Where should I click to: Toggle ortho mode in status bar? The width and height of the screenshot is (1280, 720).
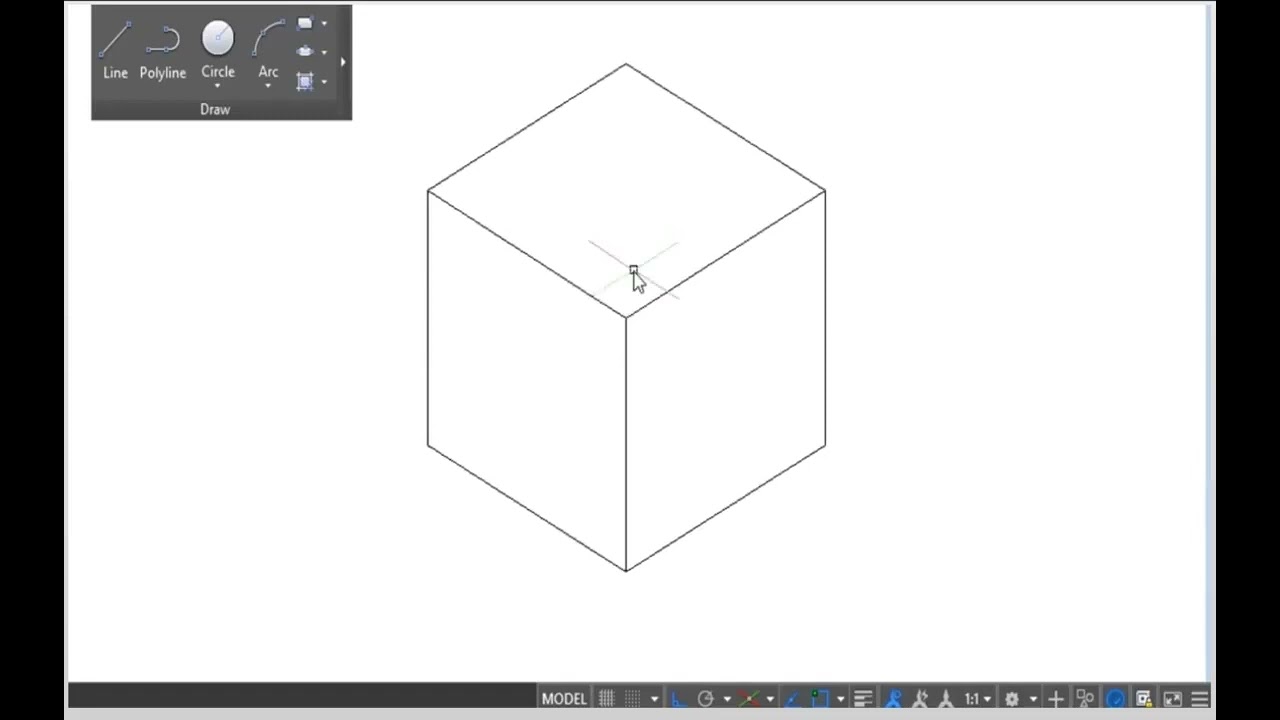(x=678, y=699)
